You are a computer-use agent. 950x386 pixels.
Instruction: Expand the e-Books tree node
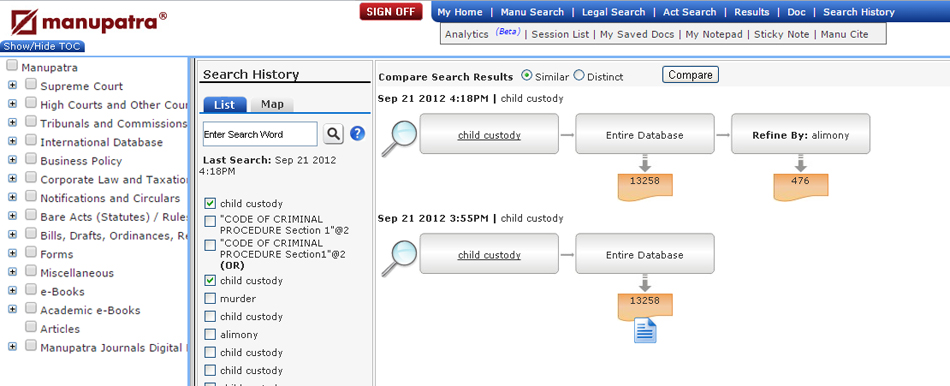pyautogui.click(x=12, y=291)
